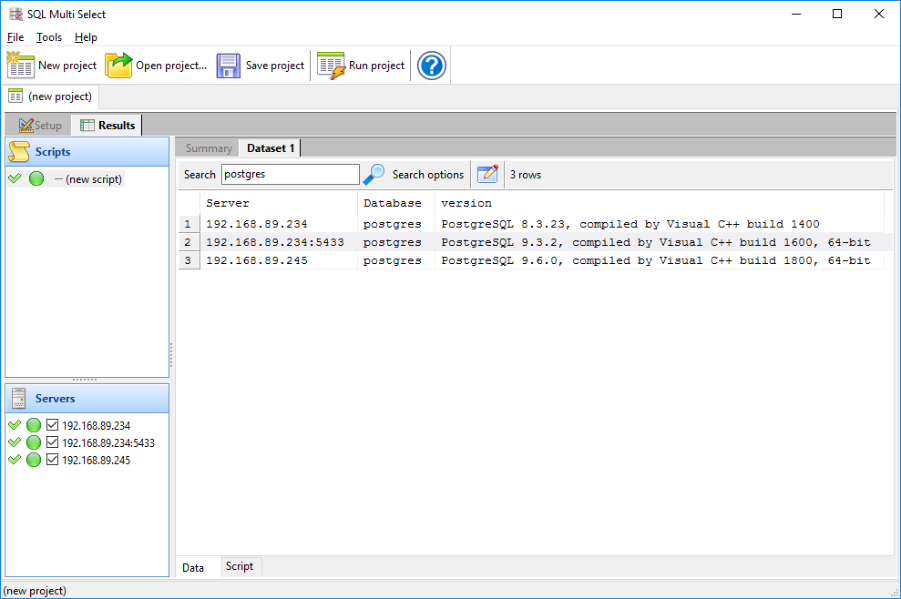
Task: Uncheck the 192.168.89.234 server checkbox
Action: pyautogui.click(x=53, y=426)
